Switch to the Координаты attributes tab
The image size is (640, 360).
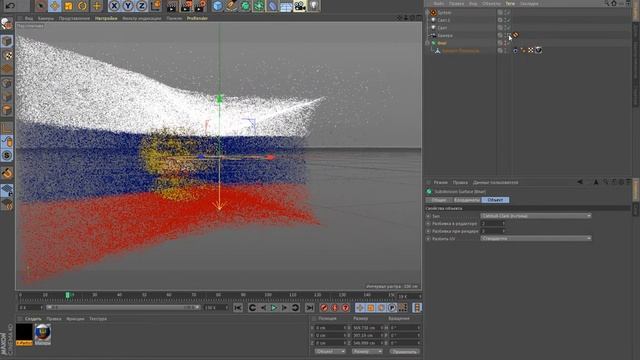(x=467, y=200)
